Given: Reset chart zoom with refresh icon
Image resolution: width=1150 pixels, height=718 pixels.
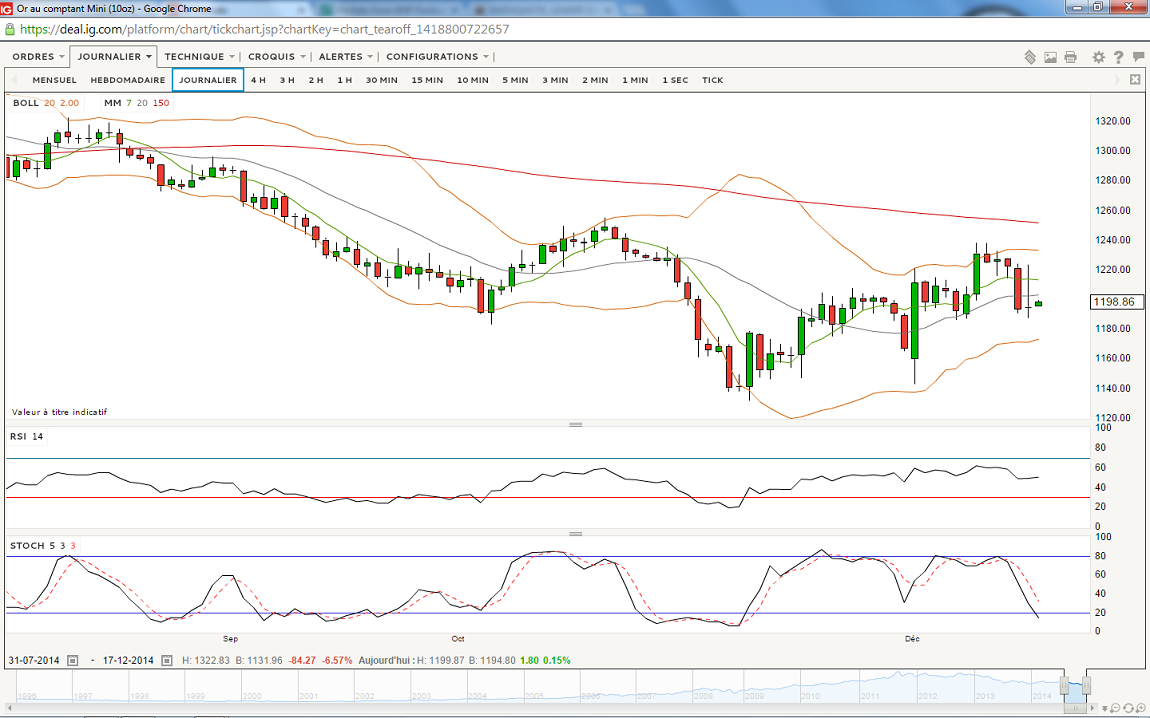Looking at the screenshot, I should 1128,708.
